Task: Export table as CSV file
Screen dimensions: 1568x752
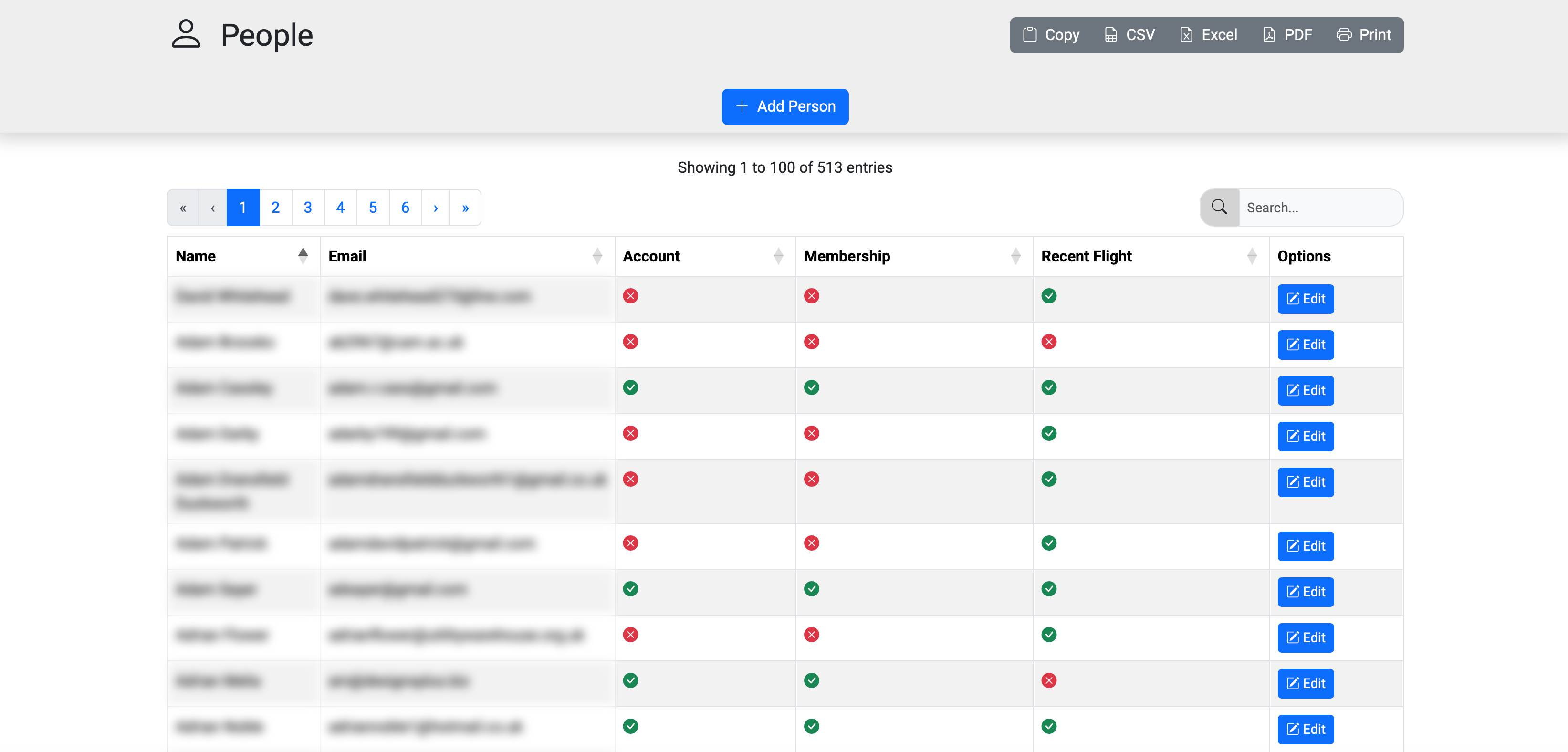Action: tap(1130, 35)
